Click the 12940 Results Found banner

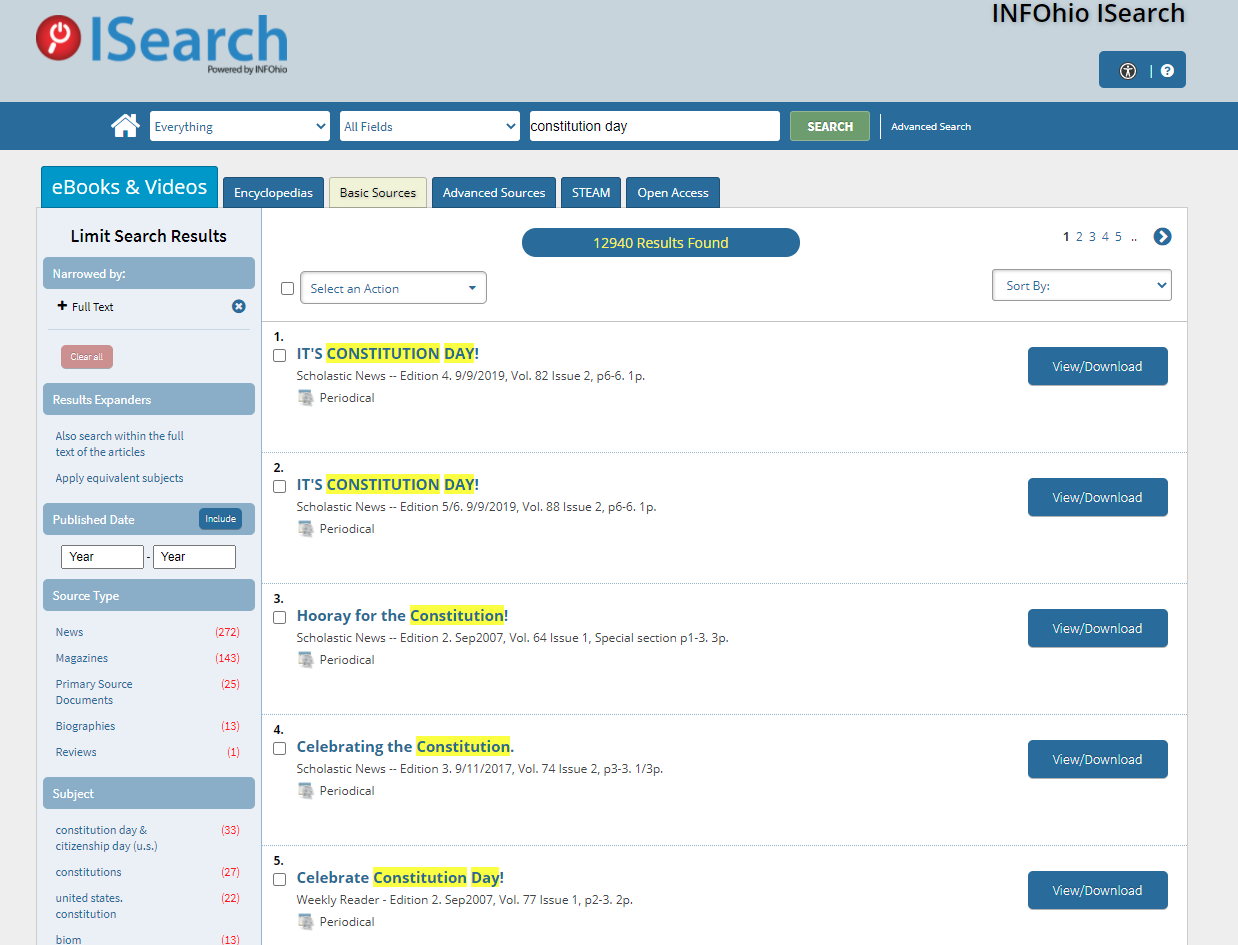point(661,243)
